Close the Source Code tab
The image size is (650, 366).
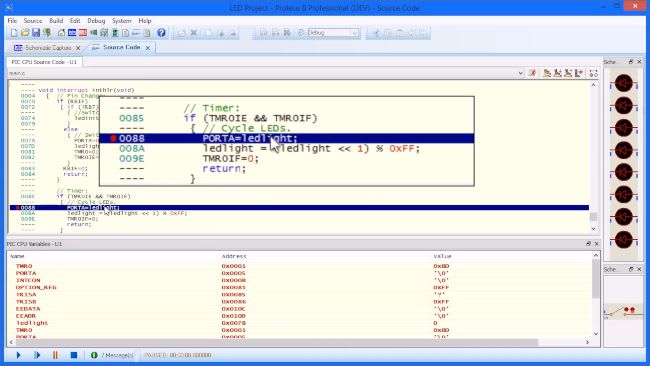(x=148, y=48)
